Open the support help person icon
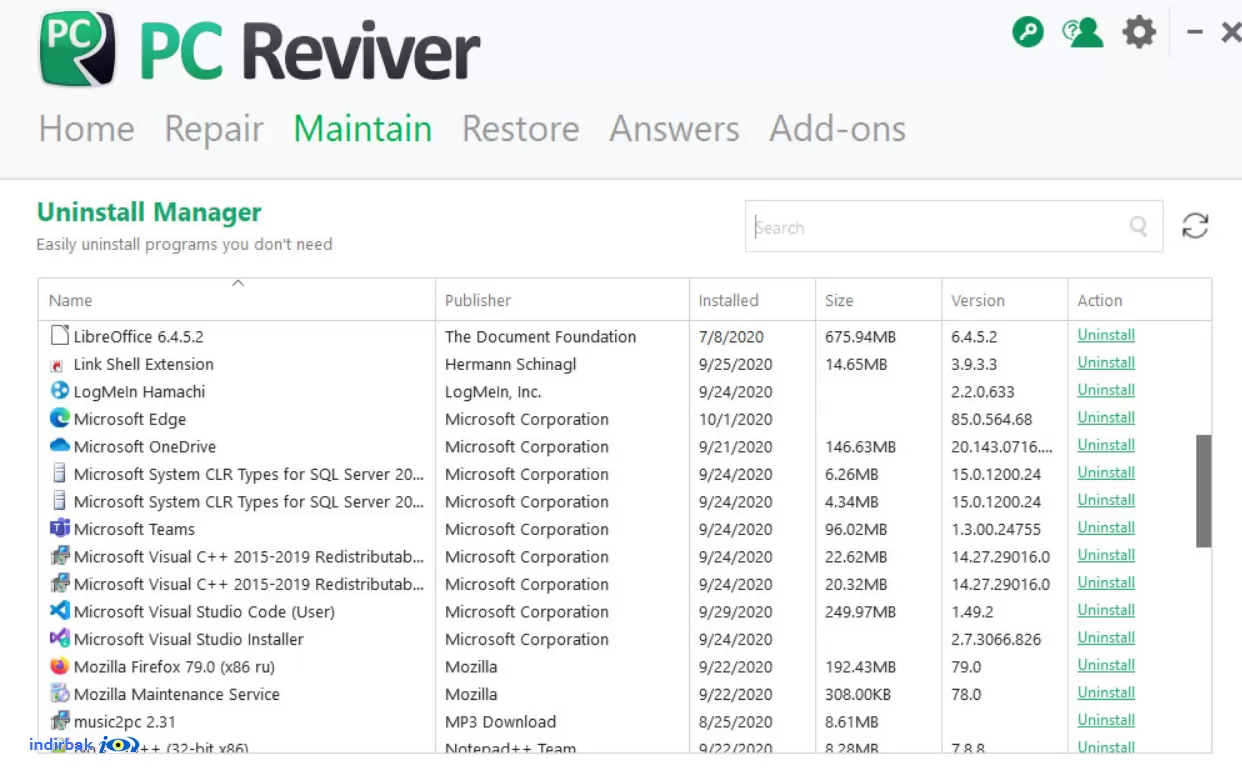Screen dimensions: 1242x773 coord(1082,33)
